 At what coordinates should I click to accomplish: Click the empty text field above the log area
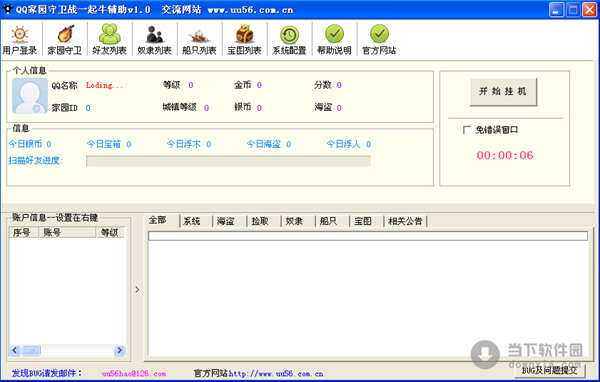(368, 236)
